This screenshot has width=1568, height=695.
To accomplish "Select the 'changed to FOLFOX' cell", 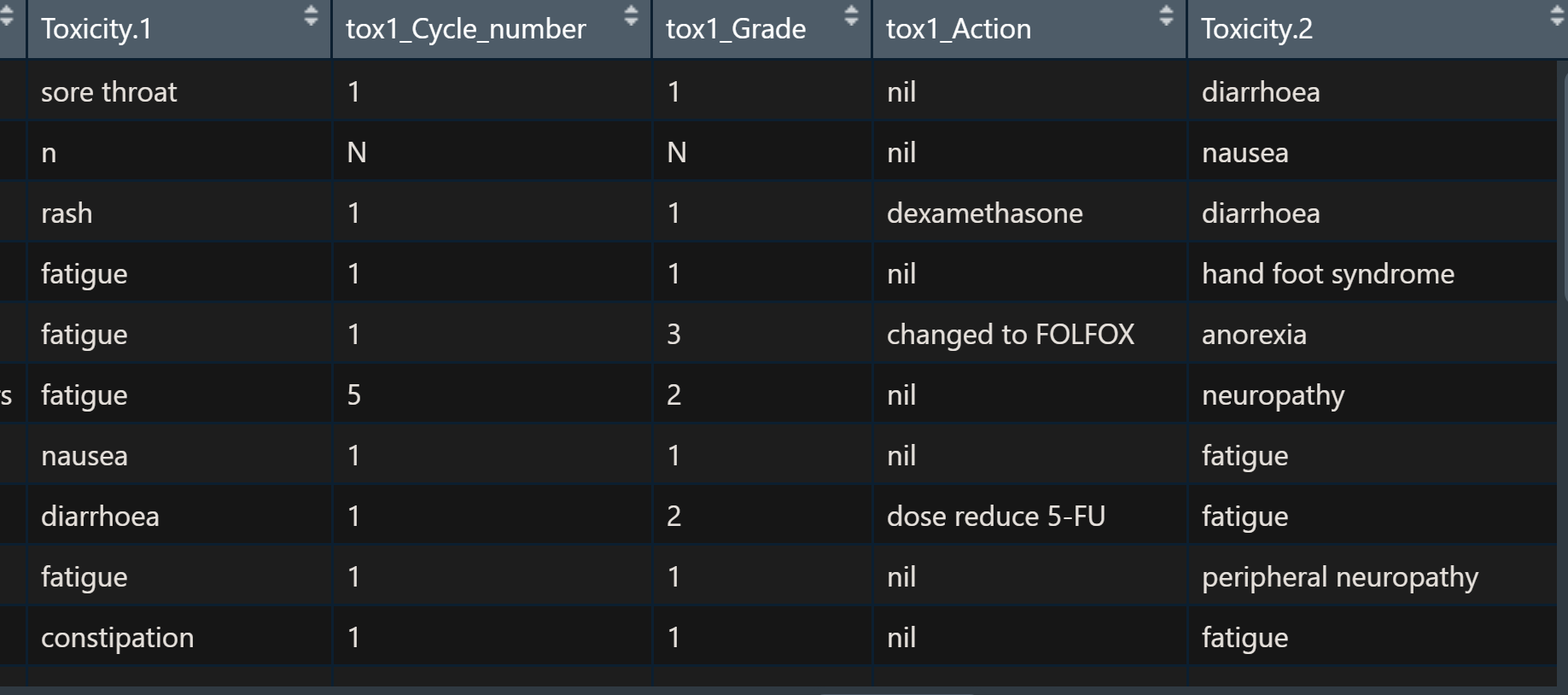I will [1011, 334].
